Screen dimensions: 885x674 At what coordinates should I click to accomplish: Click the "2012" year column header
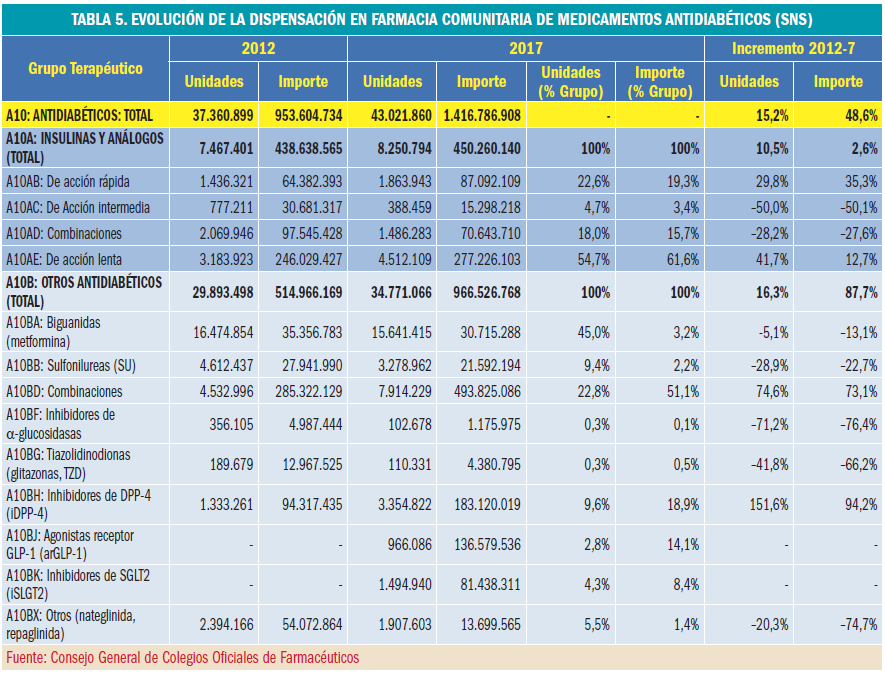click(x=258, y=48)
